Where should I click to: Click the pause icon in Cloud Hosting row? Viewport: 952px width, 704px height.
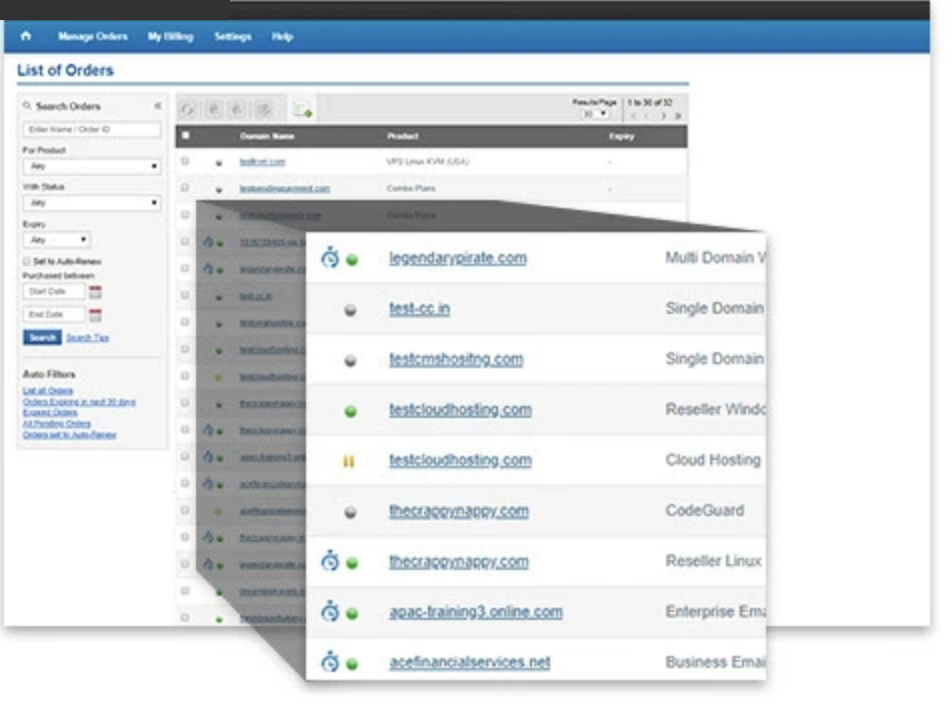tap(348, 462)
